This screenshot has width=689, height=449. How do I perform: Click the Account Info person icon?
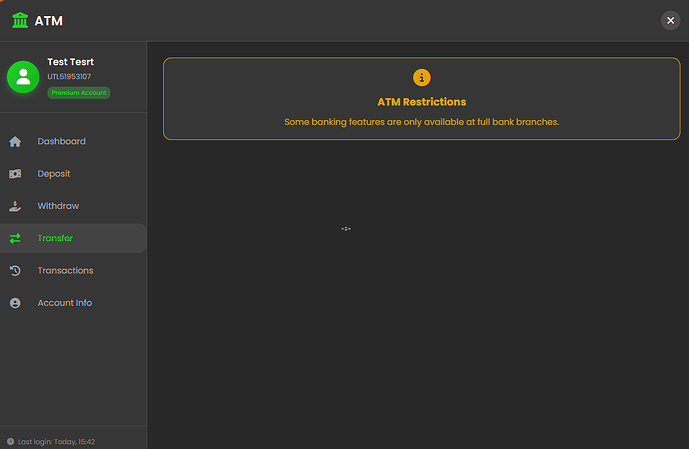pos(15,303)
